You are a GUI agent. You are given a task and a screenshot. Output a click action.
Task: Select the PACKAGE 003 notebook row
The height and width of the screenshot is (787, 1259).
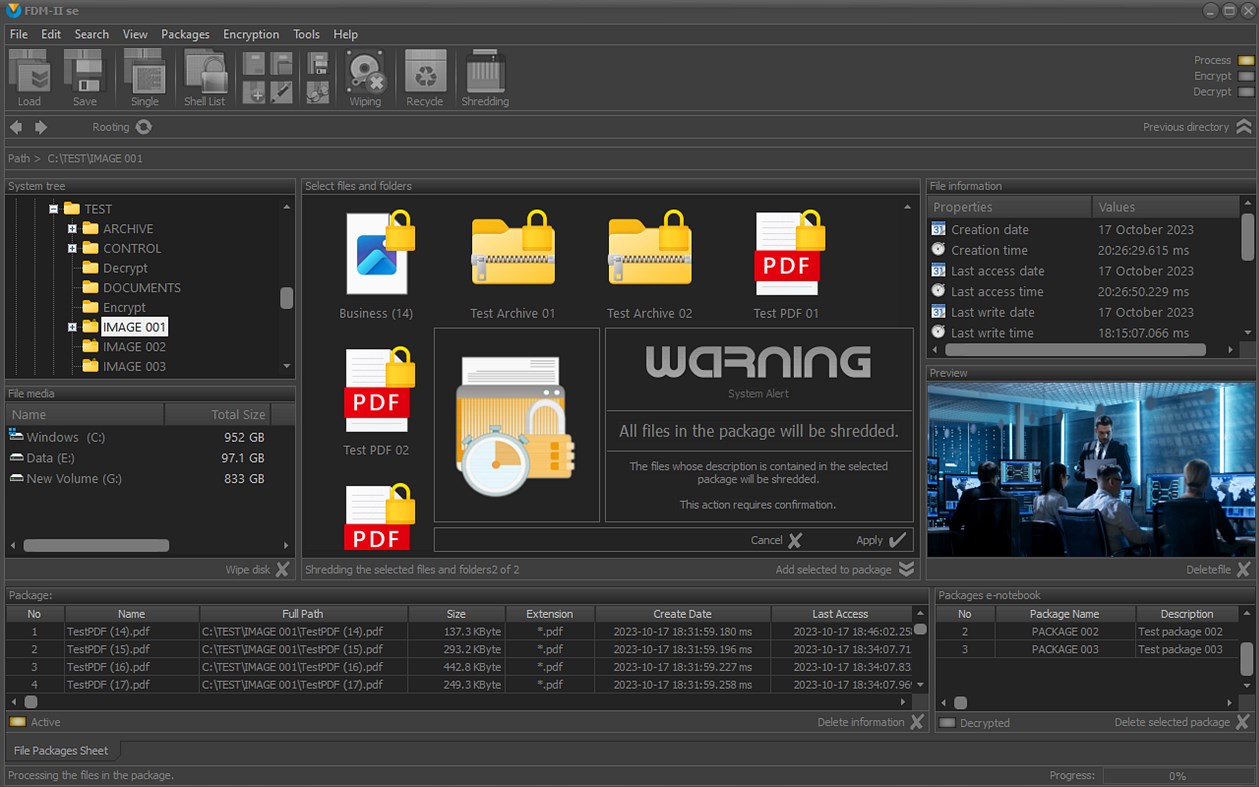point(1088,650)
